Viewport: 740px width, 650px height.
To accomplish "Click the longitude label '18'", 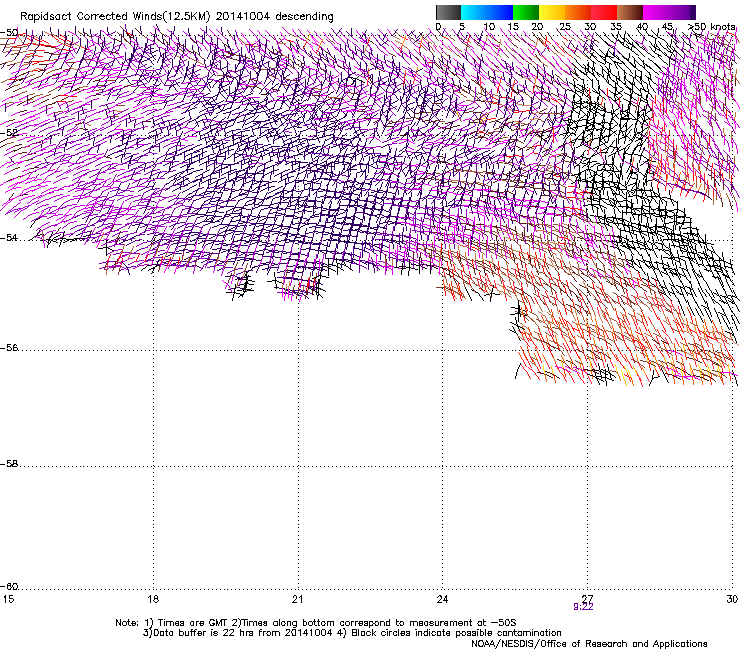I will tap(153, 599).
